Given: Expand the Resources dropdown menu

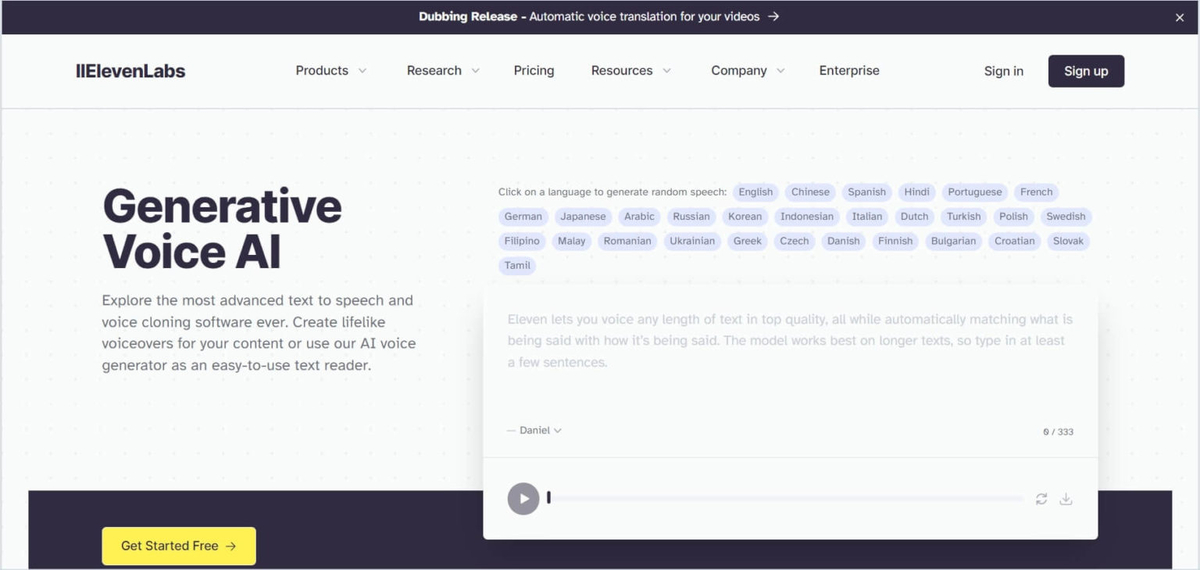Looking at the screenshot, I should [631, 71].
